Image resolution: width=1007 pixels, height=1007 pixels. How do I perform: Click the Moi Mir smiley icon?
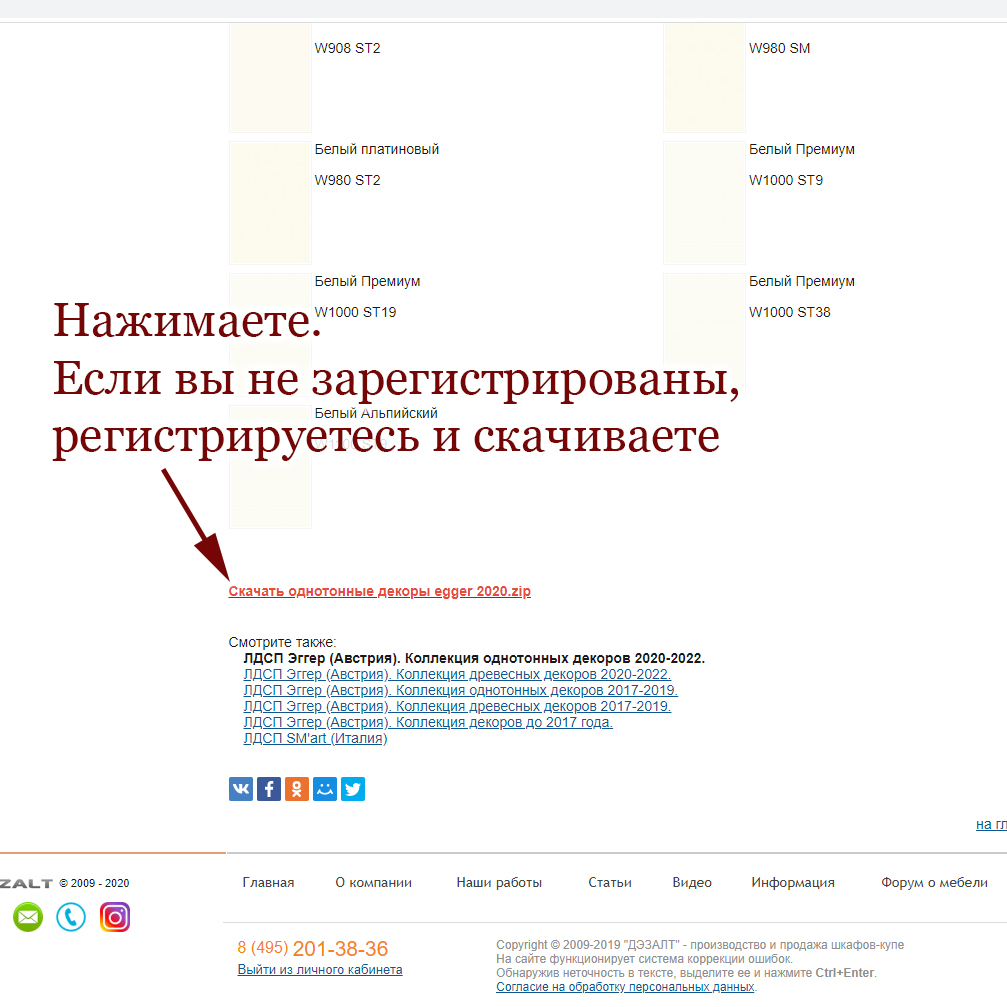(325, 789)
